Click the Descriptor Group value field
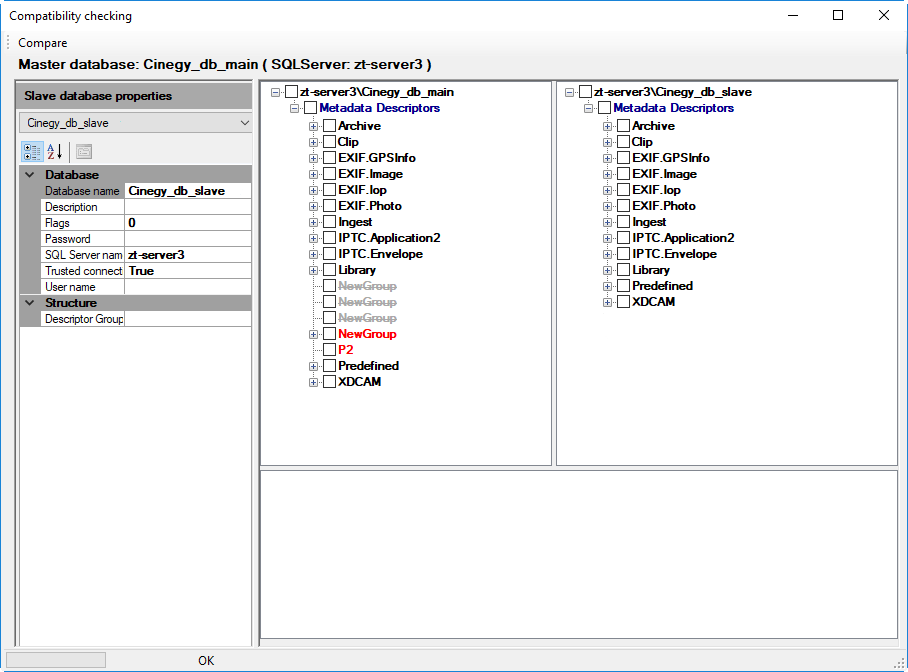908x672 pixels. tap(188, 319)
